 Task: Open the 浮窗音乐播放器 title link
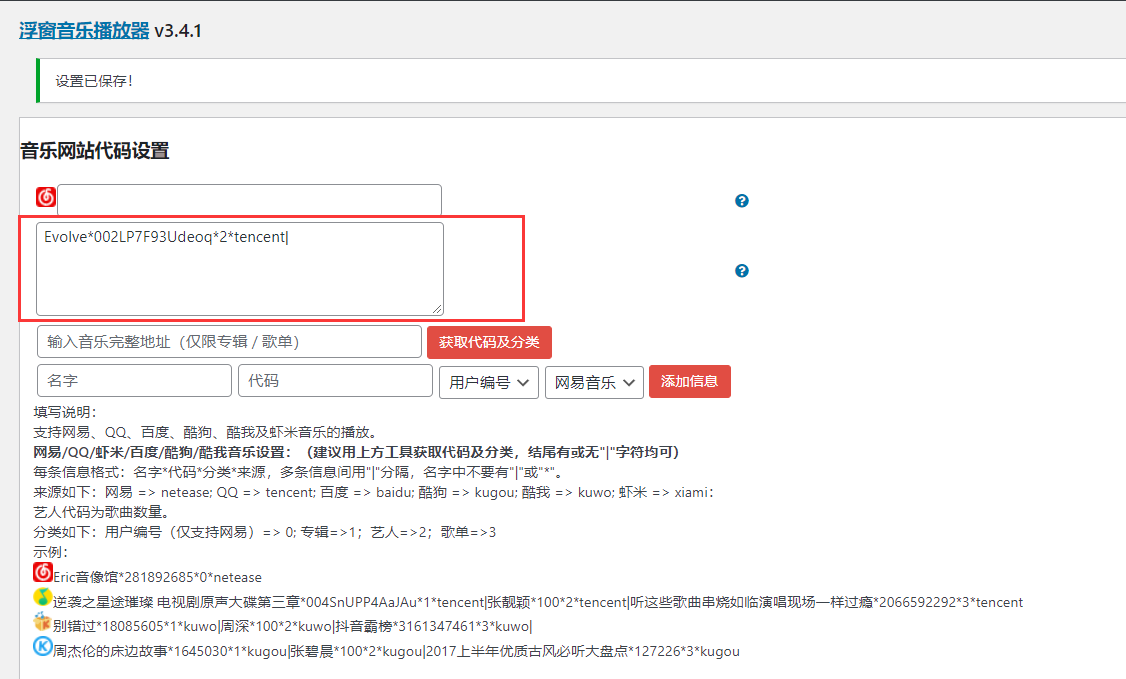tap(84, 31)
